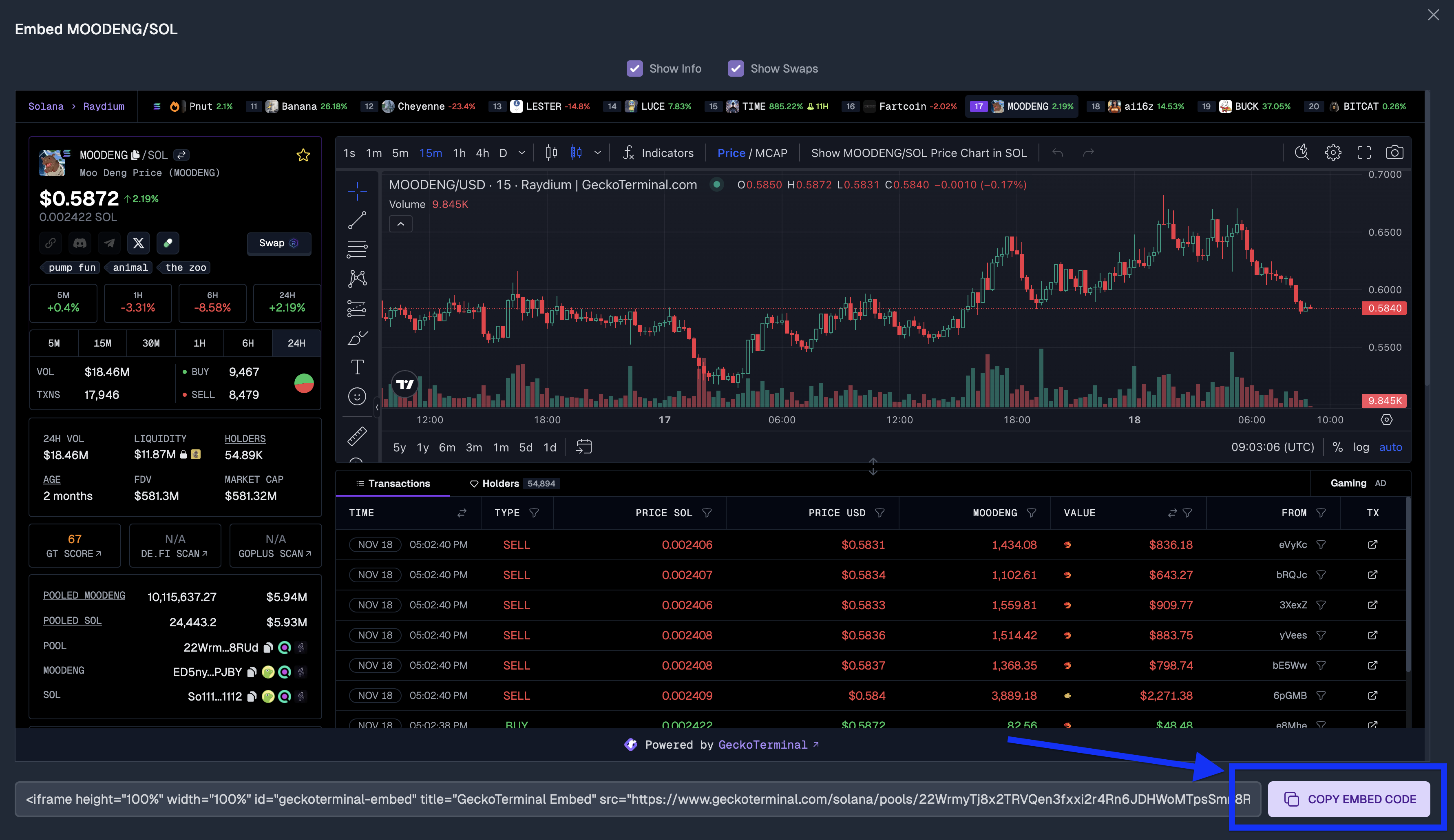Image resolution: width=1454 pixels, height=840 pixels.
Task: Switch chart to MCAP view
Action: 771,153
